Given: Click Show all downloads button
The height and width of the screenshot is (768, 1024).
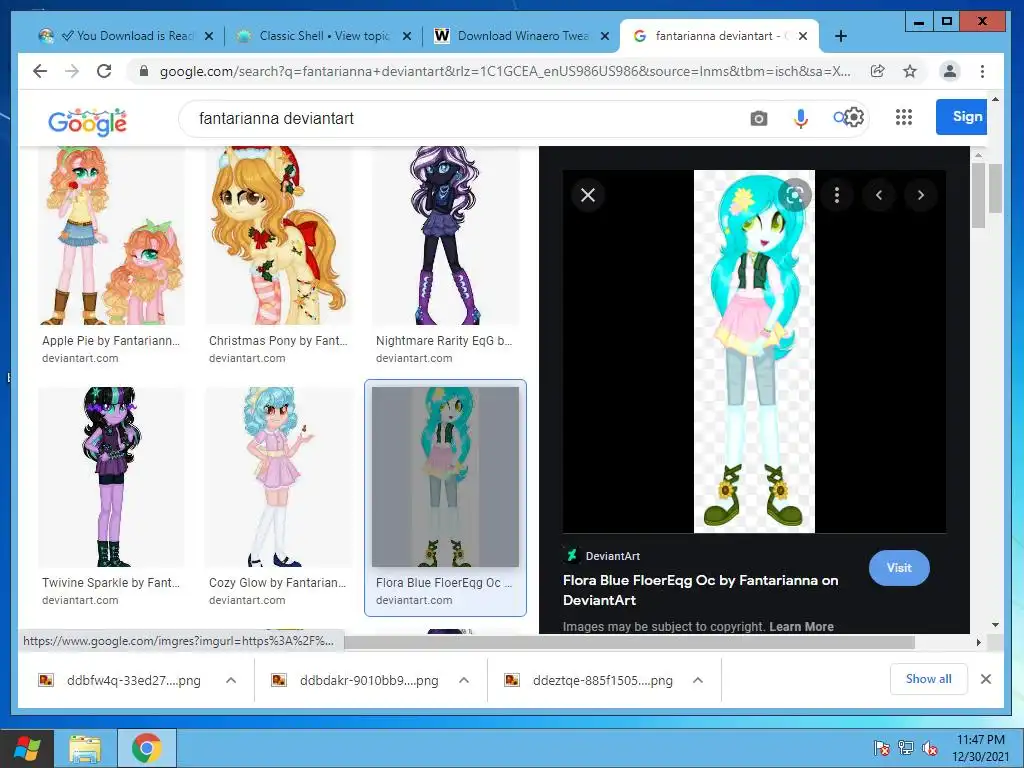Looking at the screenshot, I should 928,679.
